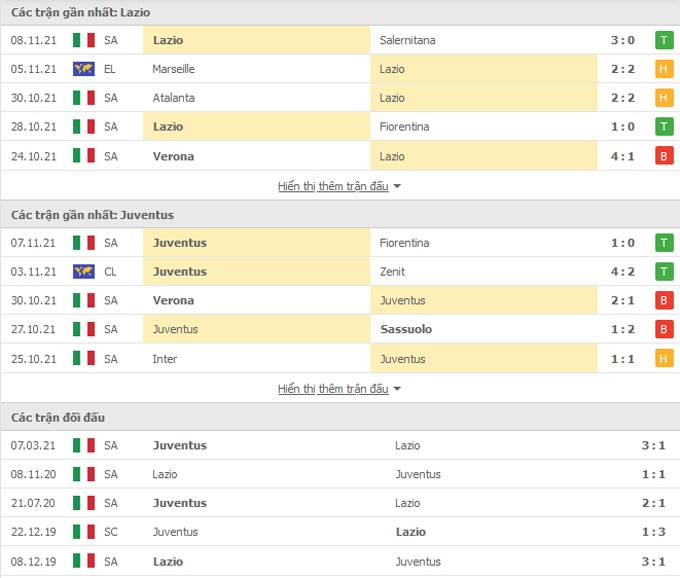Click the Italy flag on the Atalanta–Lazio row
Image resolution: width=680 pixels, height=578 pixels.
pos(84,98)
